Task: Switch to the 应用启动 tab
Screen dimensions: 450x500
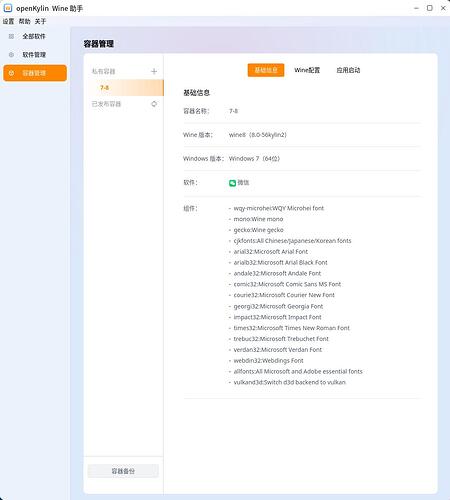Action: (348, 70)
